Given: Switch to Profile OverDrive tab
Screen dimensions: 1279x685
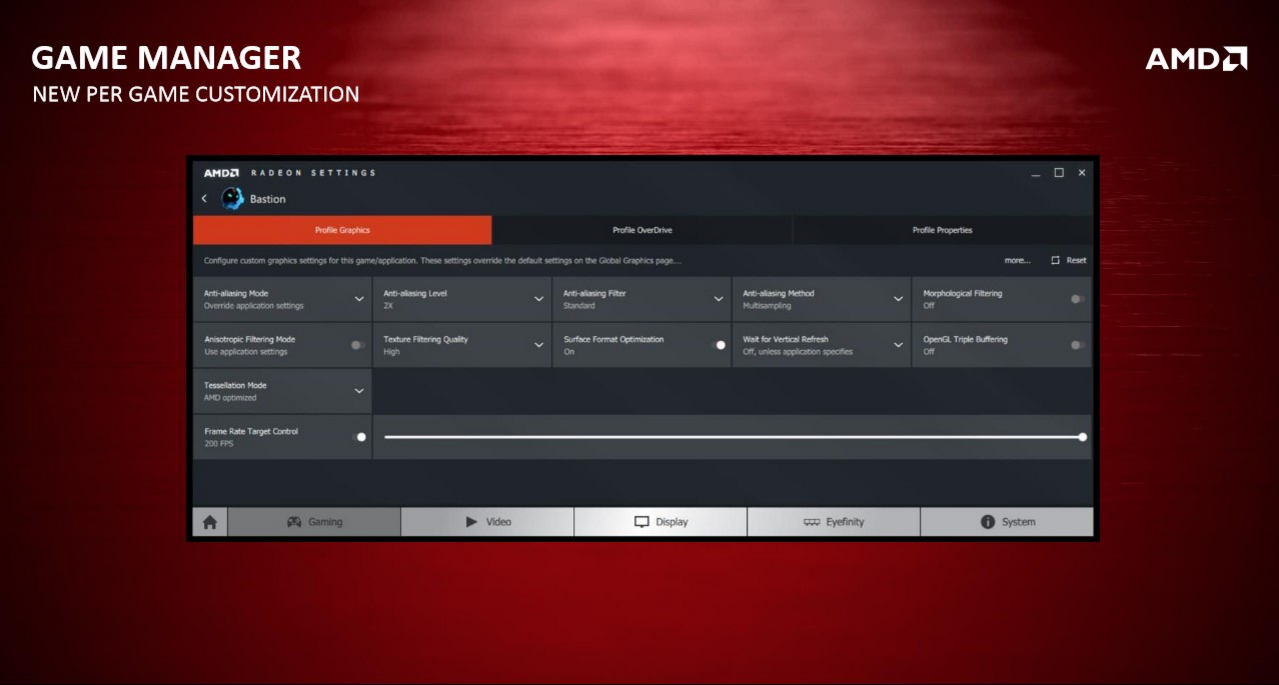Looking at the screenshot, I should tap(642, 230).
